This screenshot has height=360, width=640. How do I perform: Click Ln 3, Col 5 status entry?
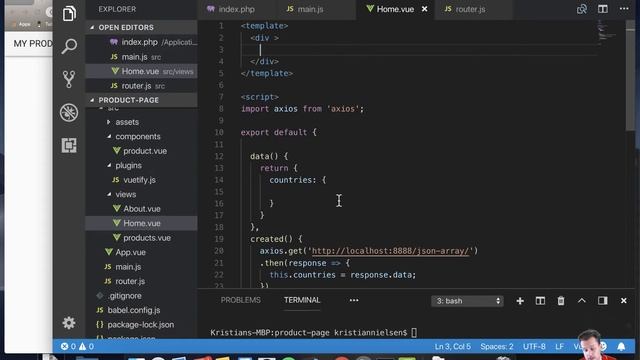click(x=453, y=347)
